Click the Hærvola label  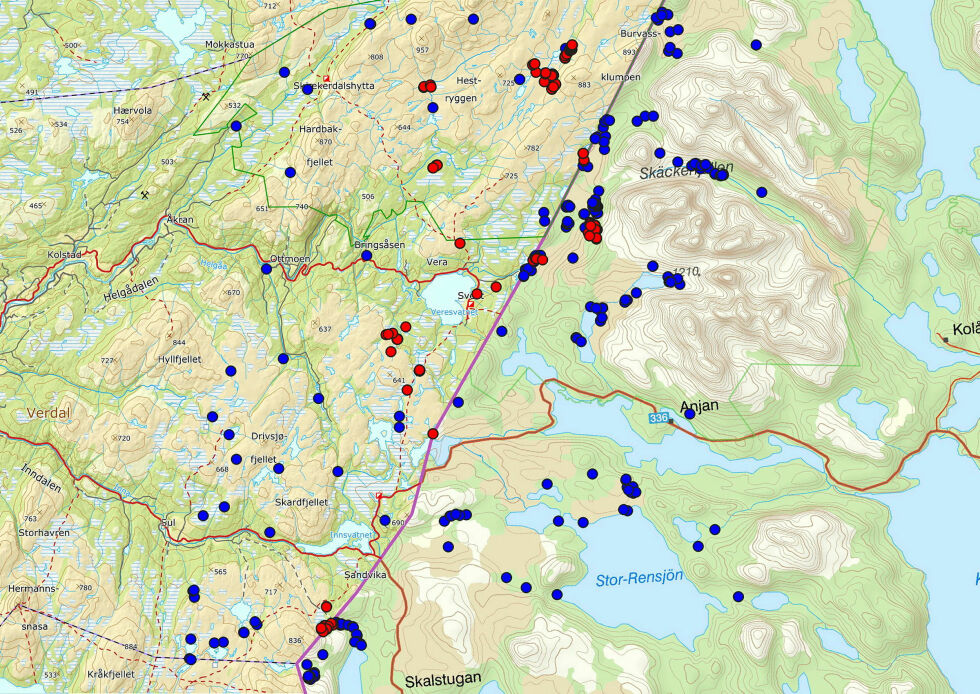132,110
